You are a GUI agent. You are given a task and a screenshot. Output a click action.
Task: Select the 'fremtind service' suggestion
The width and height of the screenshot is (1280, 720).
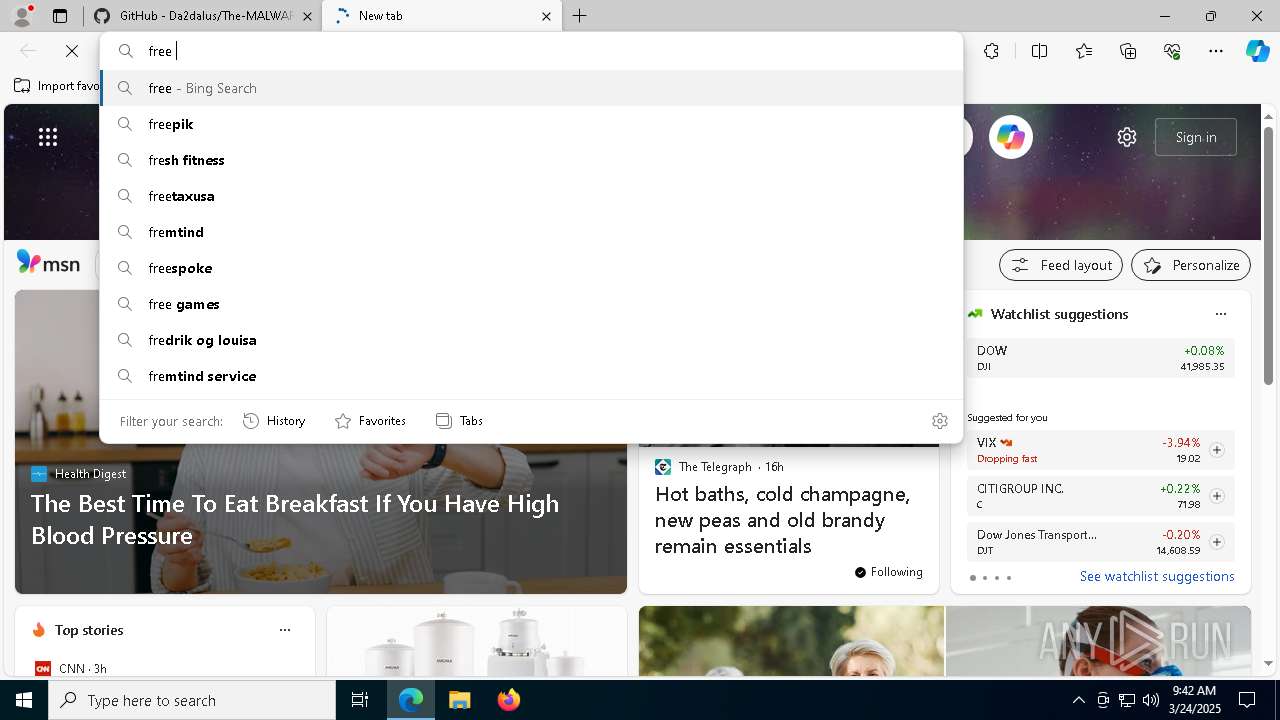[531, 376]
